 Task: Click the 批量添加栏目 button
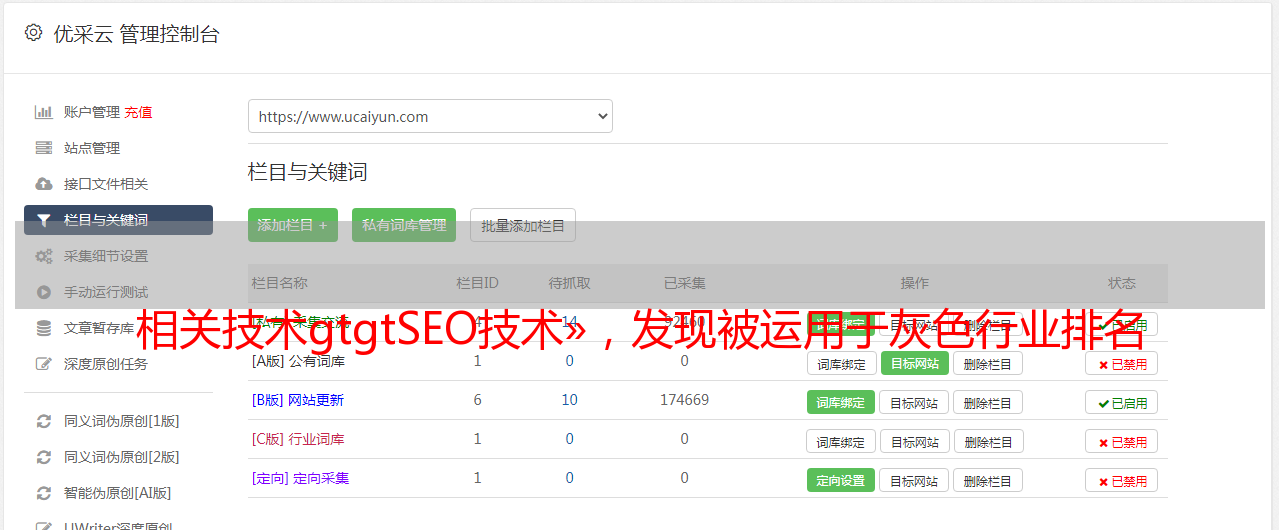click(523, 225)
